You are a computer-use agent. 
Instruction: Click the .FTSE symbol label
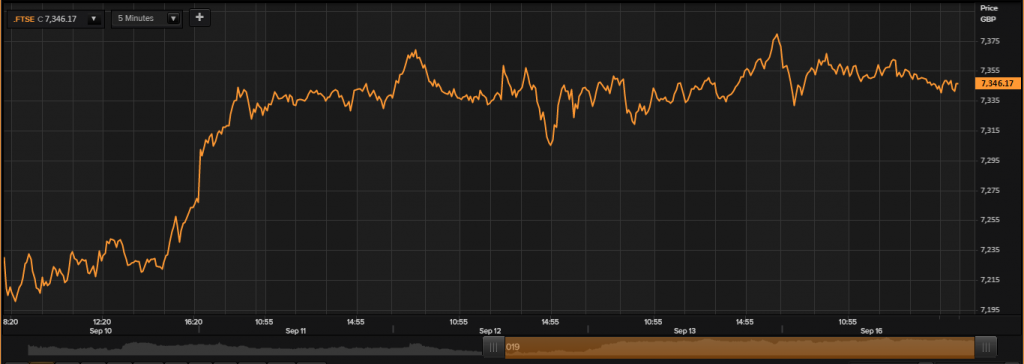click(24, 19)
